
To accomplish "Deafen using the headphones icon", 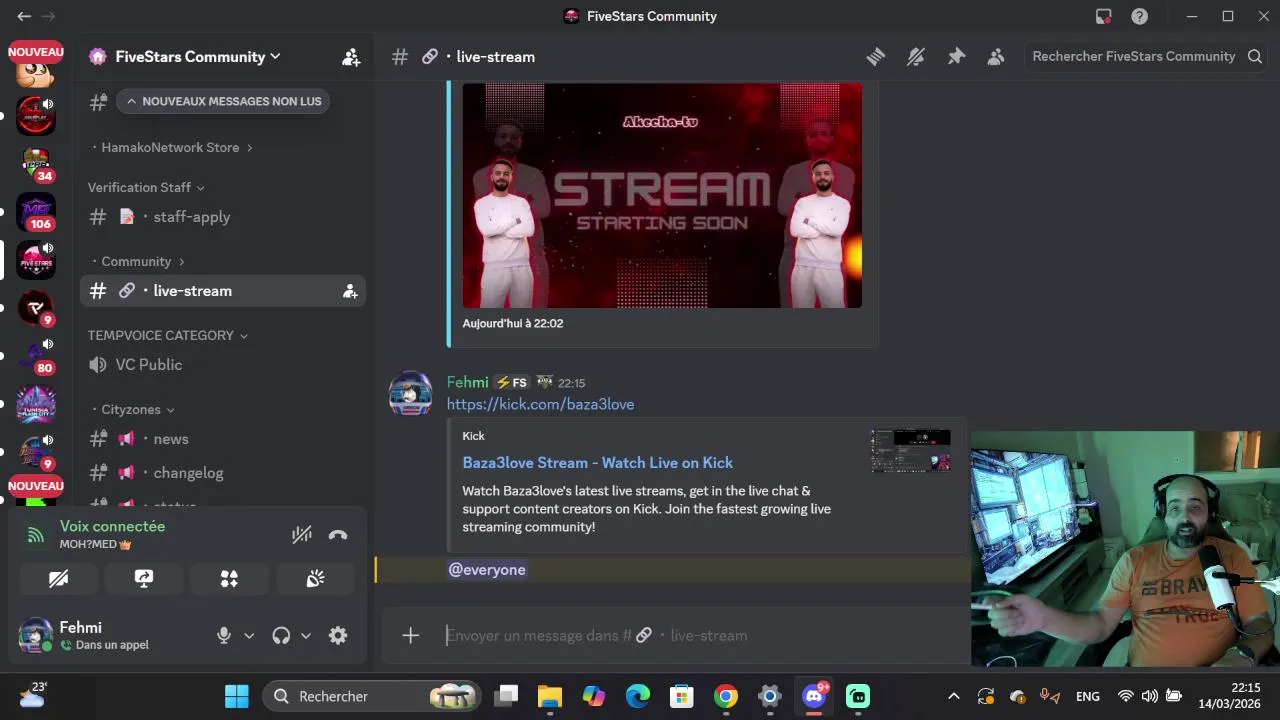I will 281,635.
